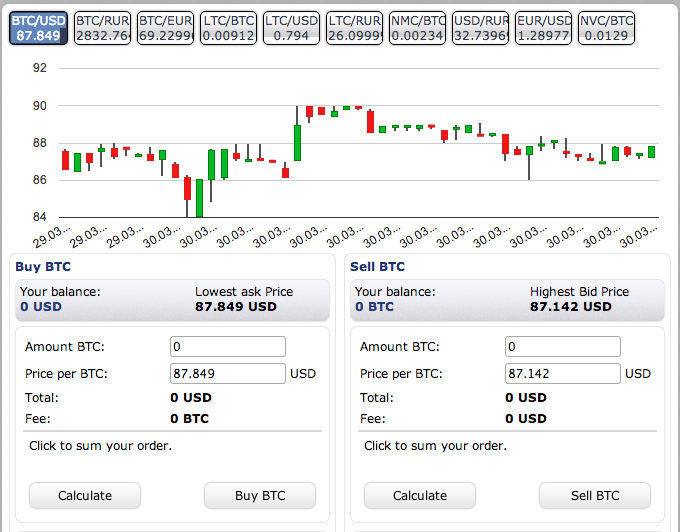
Task: Click the 0 USD buy balance
Action: point(41,307)
